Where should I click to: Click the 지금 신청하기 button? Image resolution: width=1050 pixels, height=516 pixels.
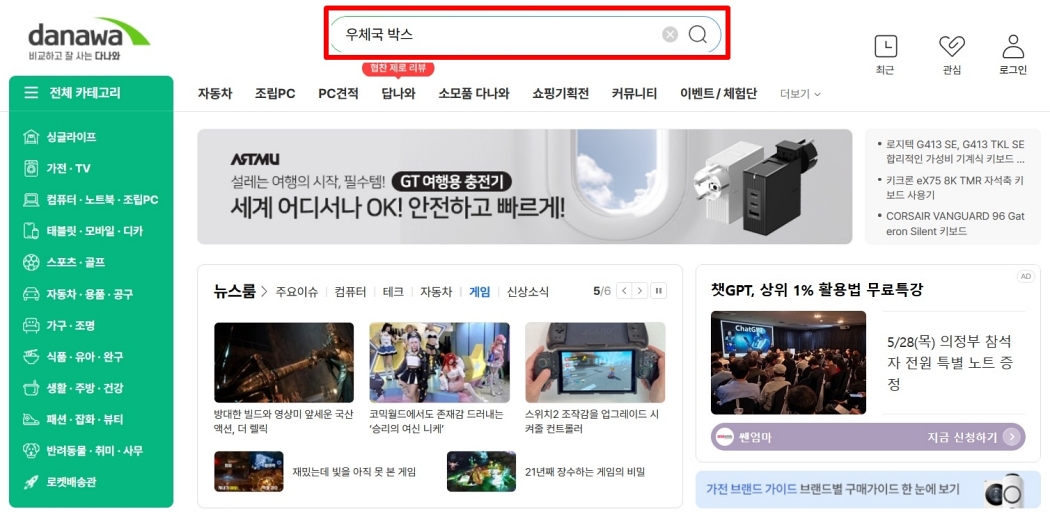pyautogui.click(x=975, y=437)
